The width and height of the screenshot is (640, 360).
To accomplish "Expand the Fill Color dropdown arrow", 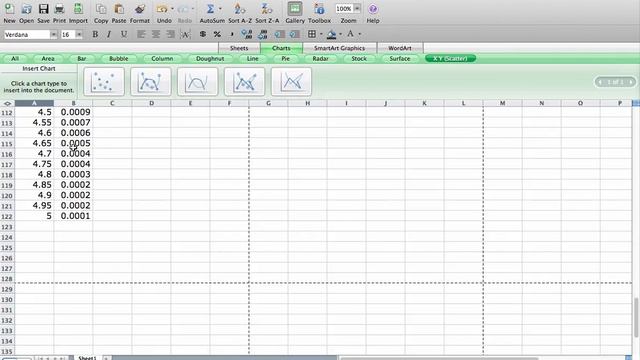I will (341, 34).
